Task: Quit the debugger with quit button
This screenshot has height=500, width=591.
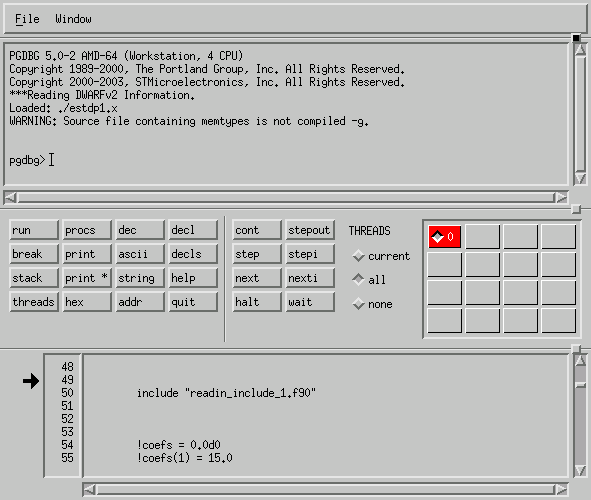Action: coord(193,302)
